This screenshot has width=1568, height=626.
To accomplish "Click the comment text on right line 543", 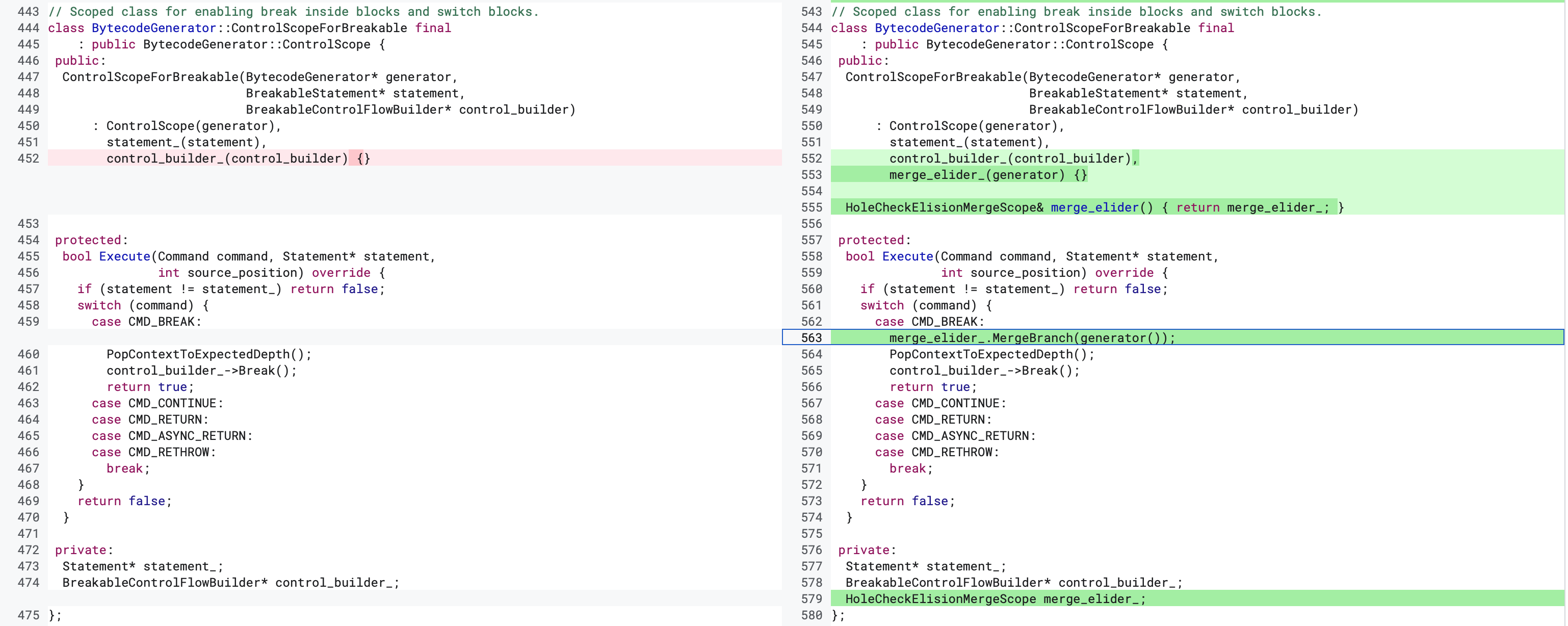I will (1076, 12).
